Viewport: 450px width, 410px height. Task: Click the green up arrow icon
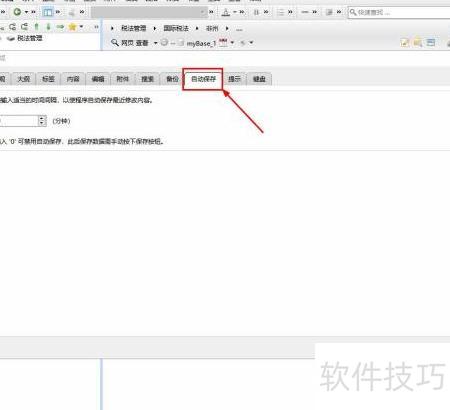pyautogui.click(x=37, y=27)
